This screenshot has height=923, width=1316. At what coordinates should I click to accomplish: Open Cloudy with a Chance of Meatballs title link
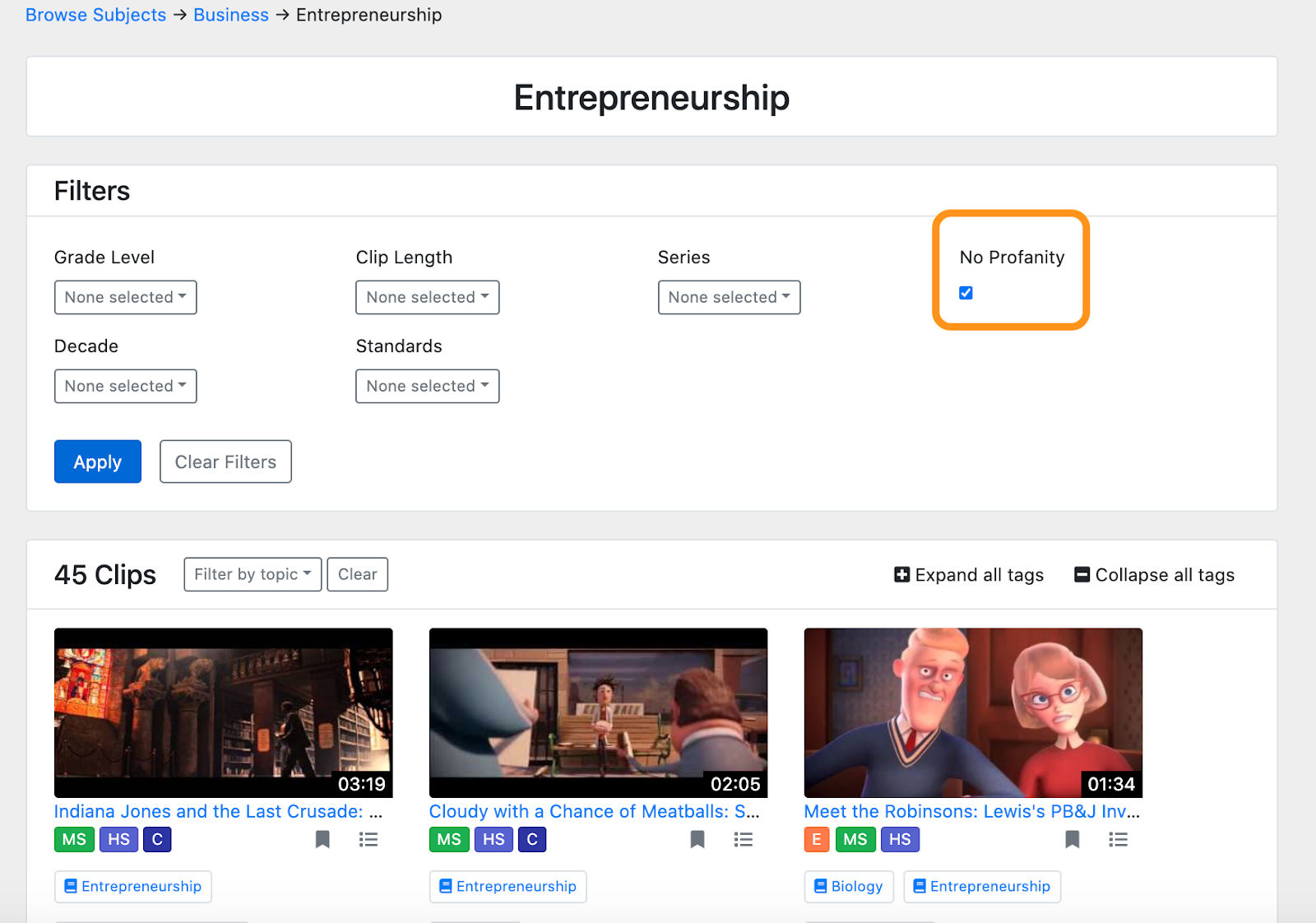[595, 811]
